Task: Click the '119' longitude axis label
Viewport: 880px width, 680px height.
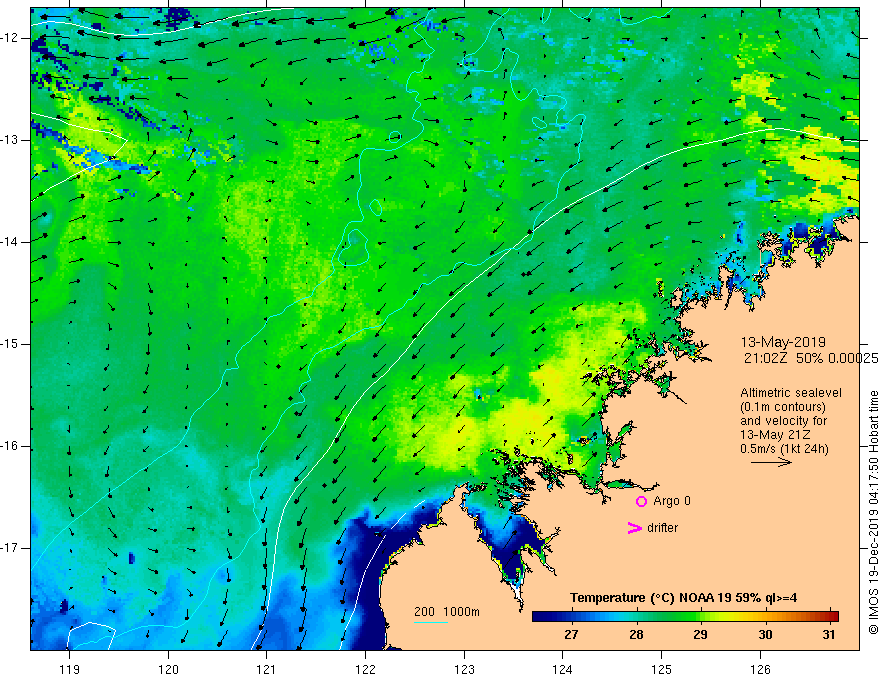Action: coord(69,669)
